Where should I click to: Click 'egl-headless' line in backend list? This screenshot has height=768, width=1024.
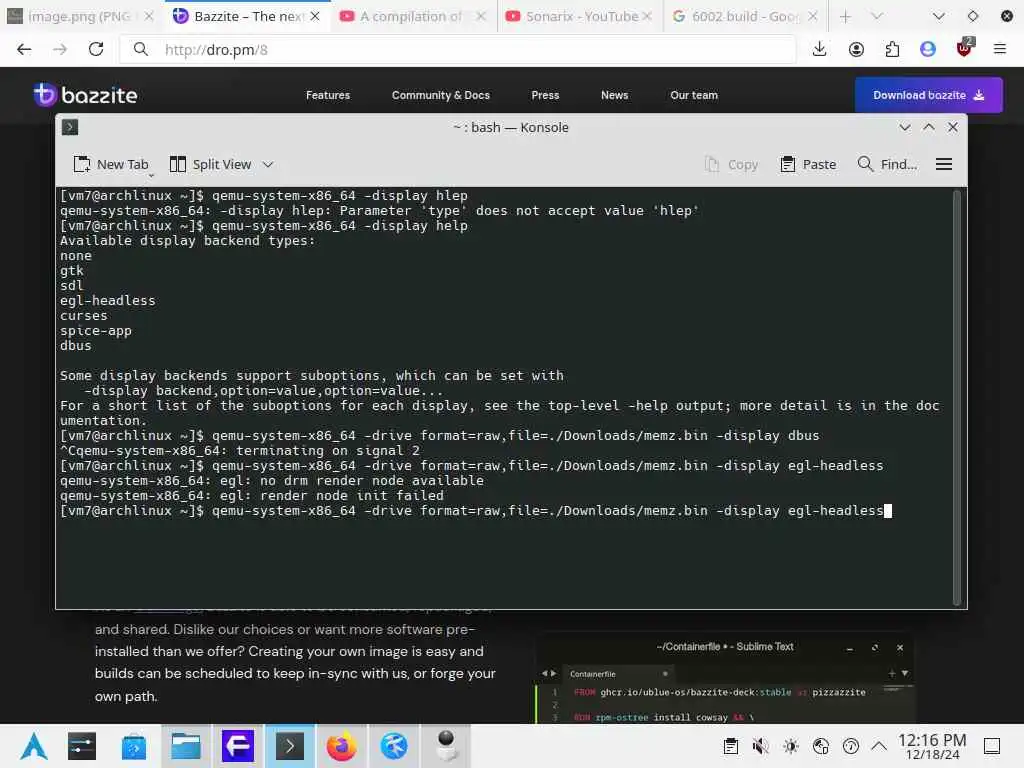pyautogui.click(x=108, y=300)
